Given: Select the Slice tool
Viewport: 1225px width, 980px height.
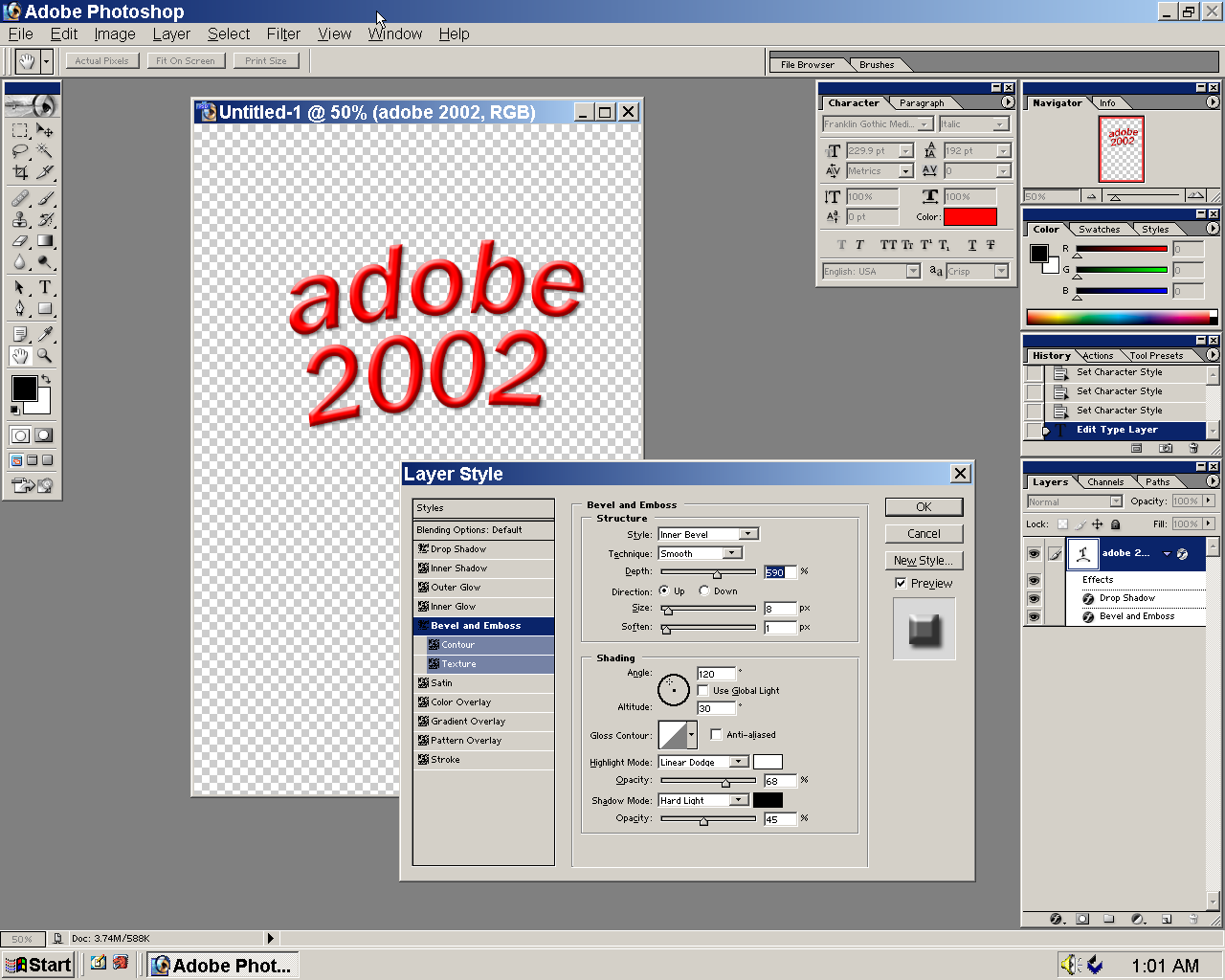Looking at the screenshot, I should [45, 172].
